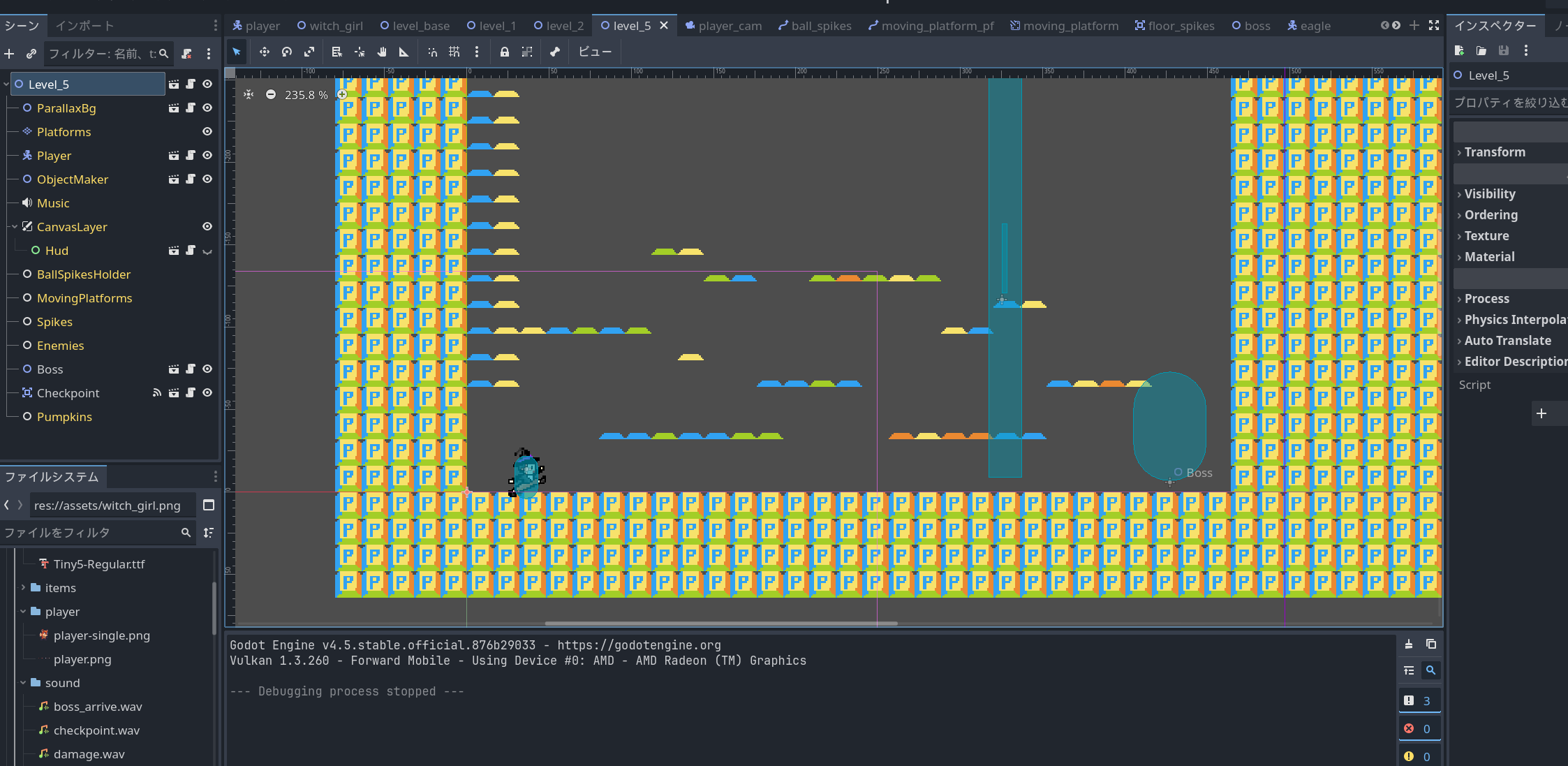Open skeleton bone options
1568x766 pixels.
[554, 52]
